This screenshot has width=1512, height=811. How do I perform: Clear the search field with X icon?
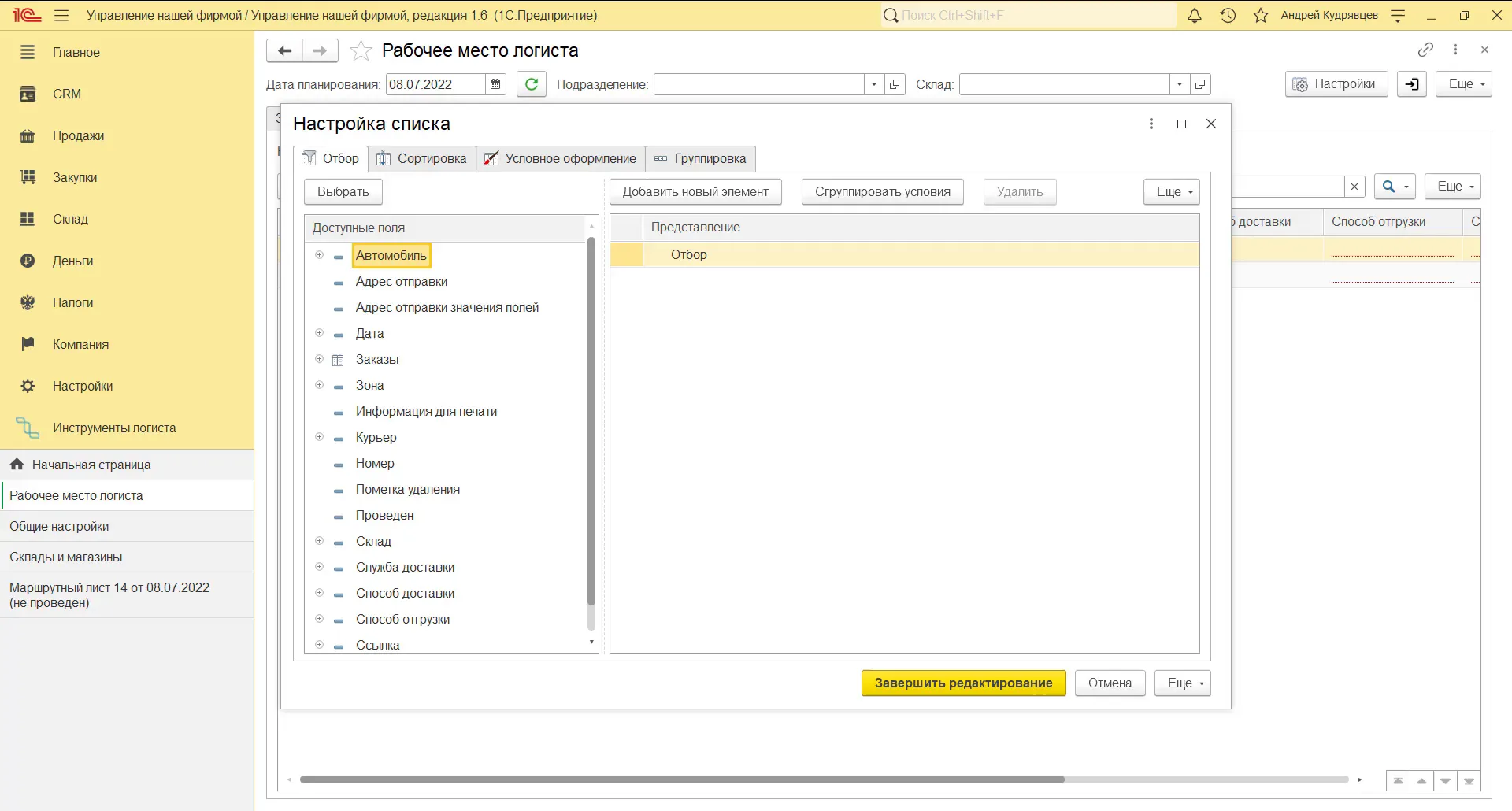pos(1354,187)
